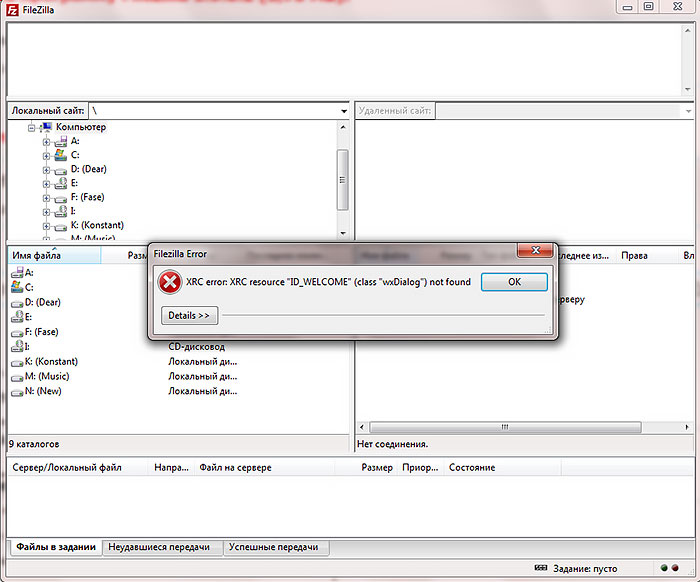The image size is (700, 582).
Task: Select the K: (Konstant) drive icon in file list
Action: (16, 361)
